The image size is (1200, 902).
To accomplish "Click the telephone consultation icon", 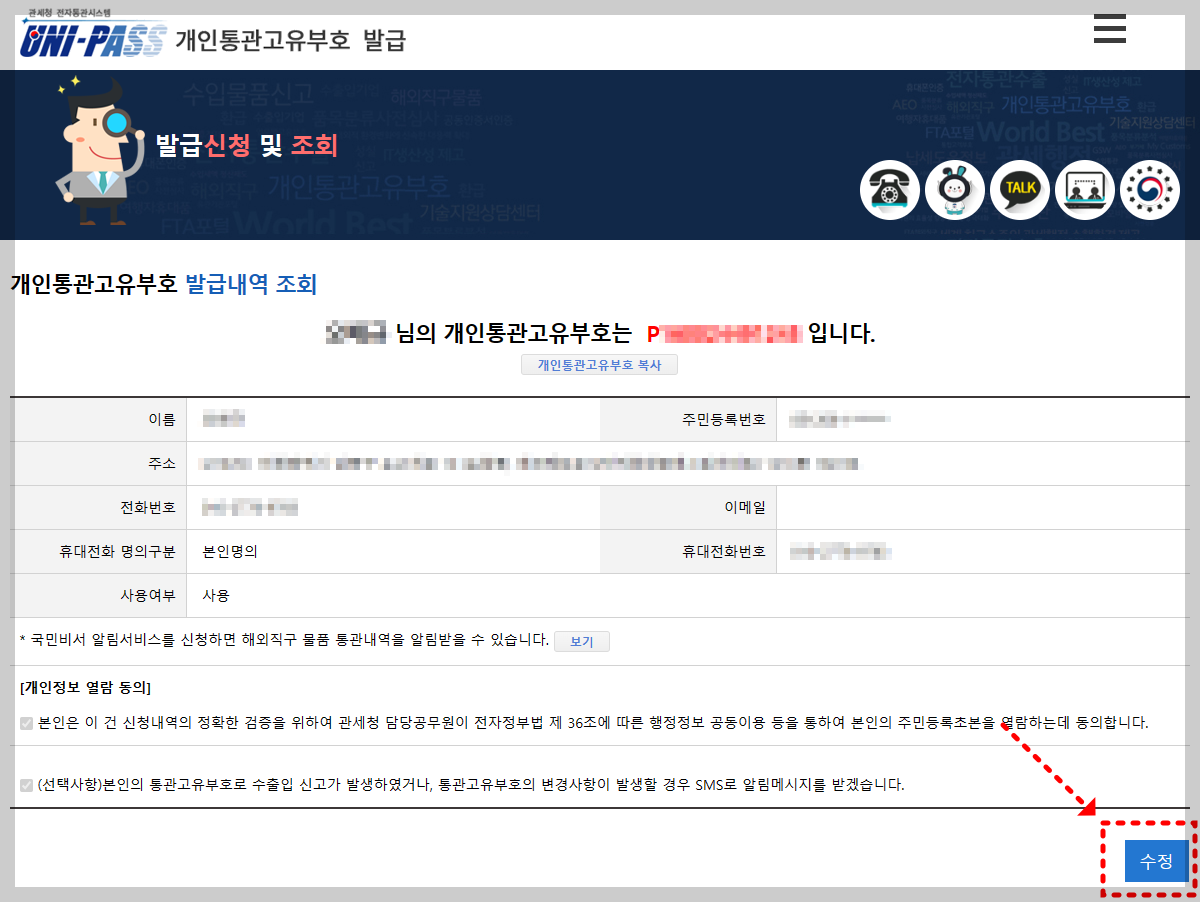I will point(889,190).
